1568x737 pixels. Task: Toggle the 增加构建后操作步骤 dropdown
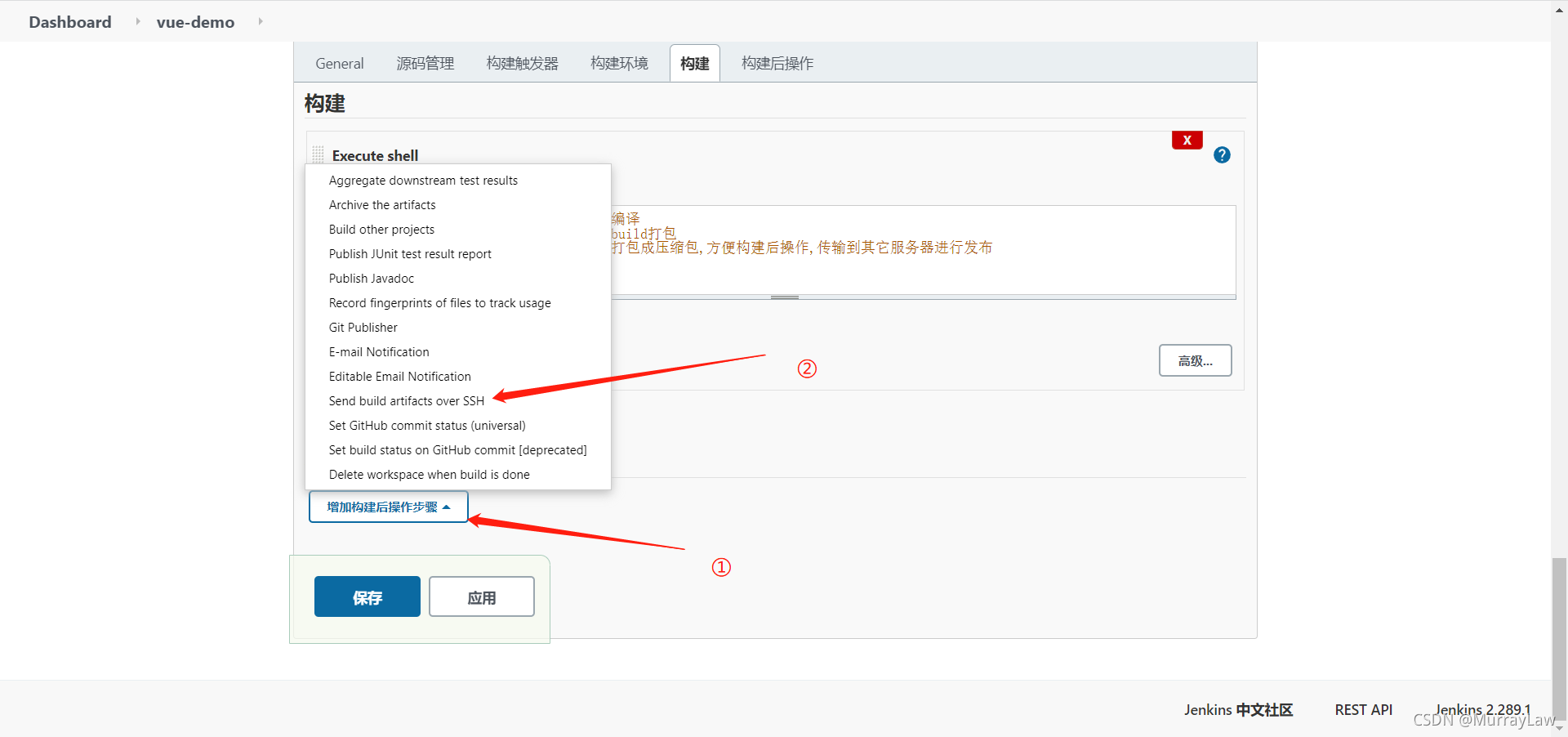pos(389,507)
